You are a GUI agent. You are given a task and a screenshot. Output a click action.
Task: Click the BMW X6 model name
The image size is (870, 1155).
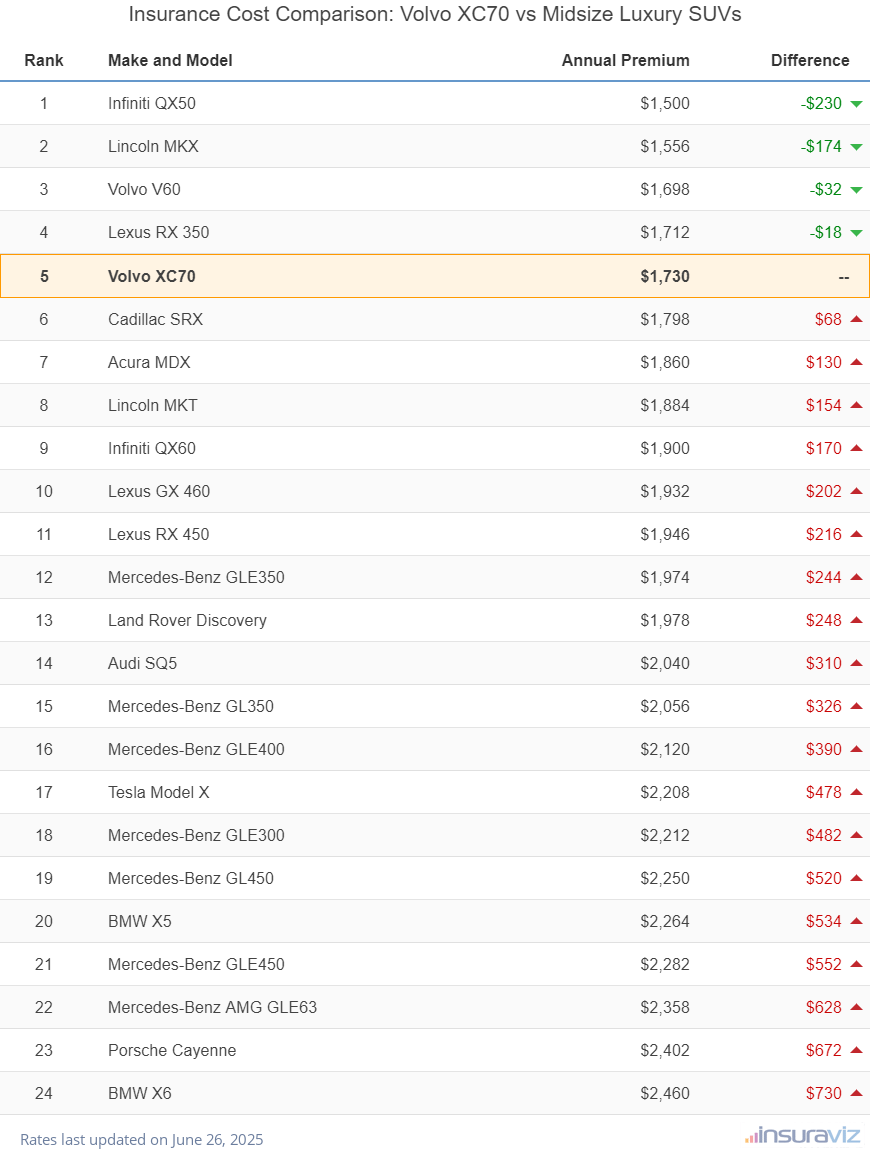tap(139, 1093)
